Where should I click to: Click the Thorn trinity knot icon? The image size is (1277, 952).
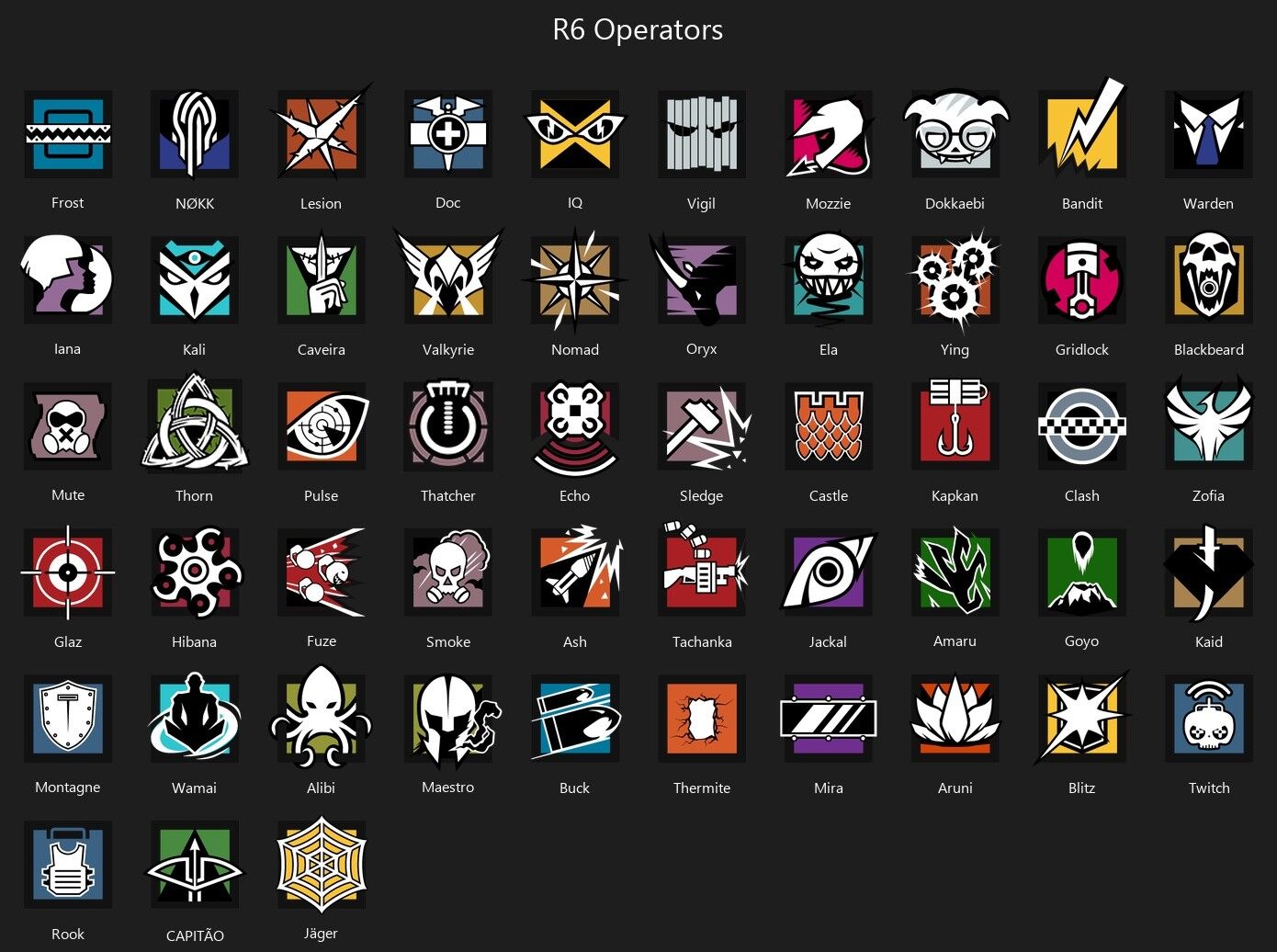click(195, 424)
